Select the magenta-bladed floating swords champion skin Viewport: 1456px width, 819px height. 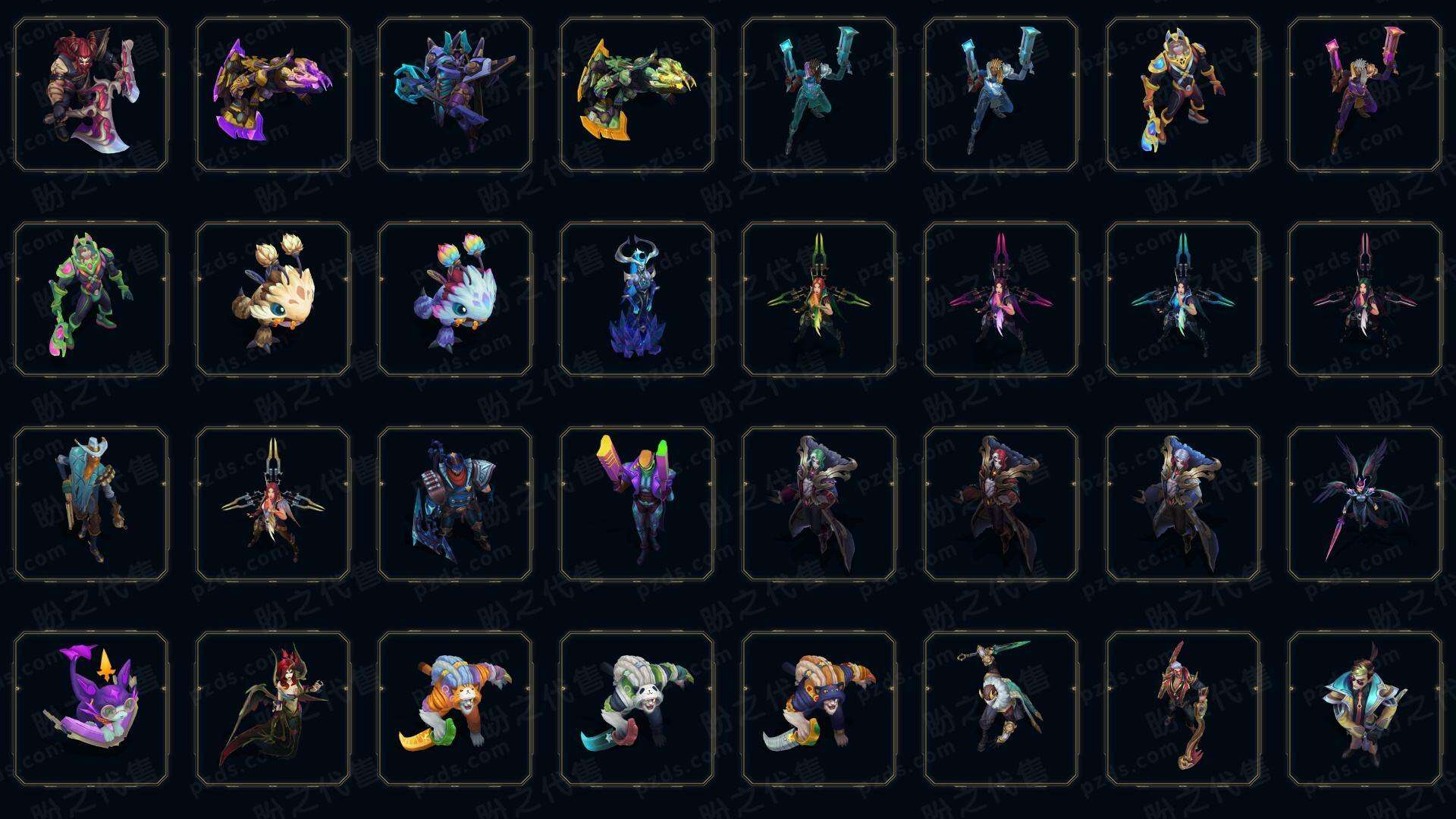1001,299
